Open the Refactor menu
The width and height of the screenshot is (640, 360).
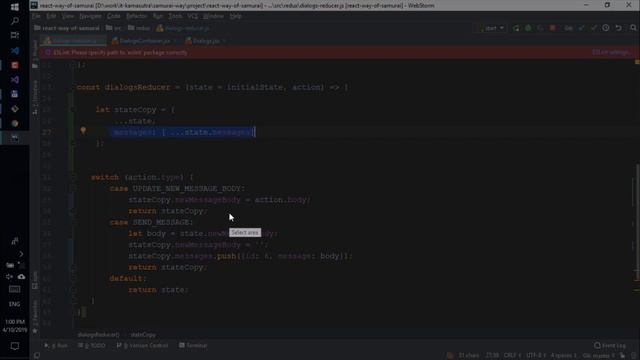click(136, 16)
